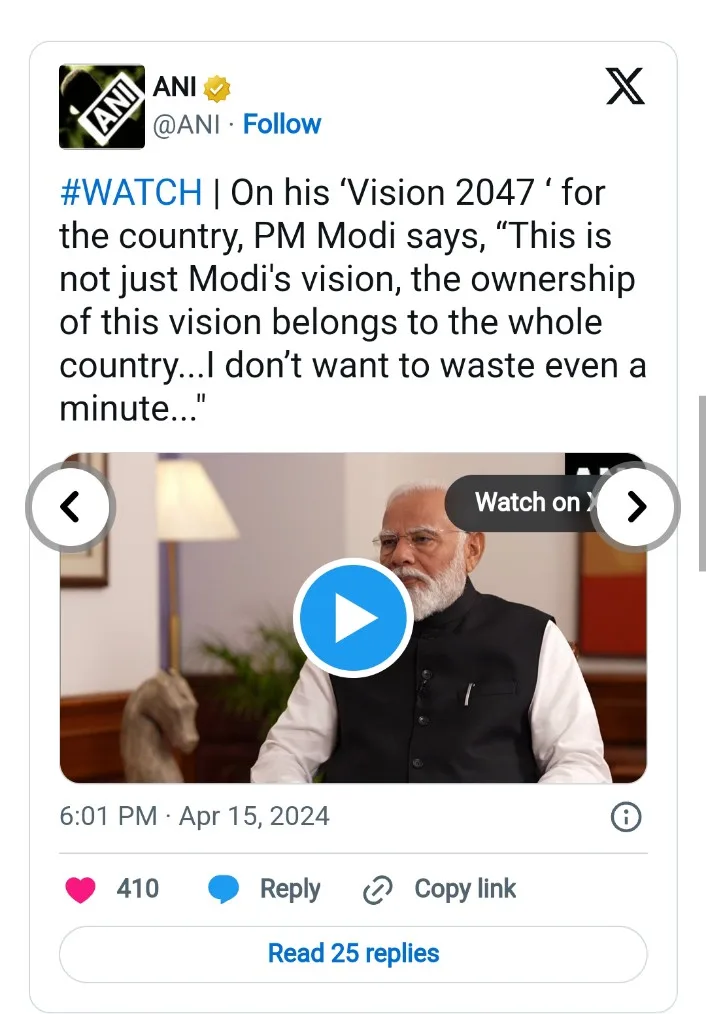
Task: Open the #WATCH hashtag
Action: click(131, 193)
